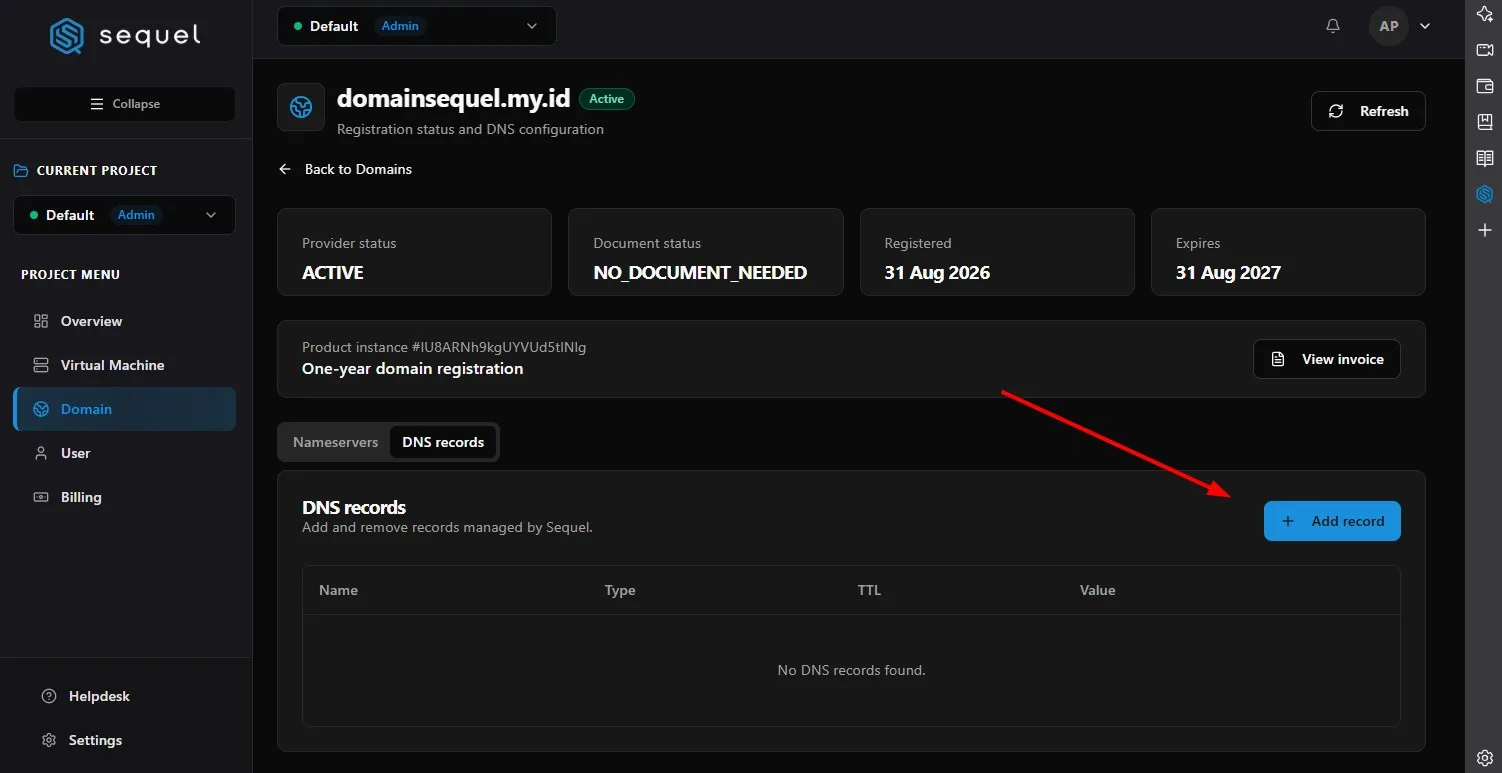Open User in the project menu

tap(124, 453)
